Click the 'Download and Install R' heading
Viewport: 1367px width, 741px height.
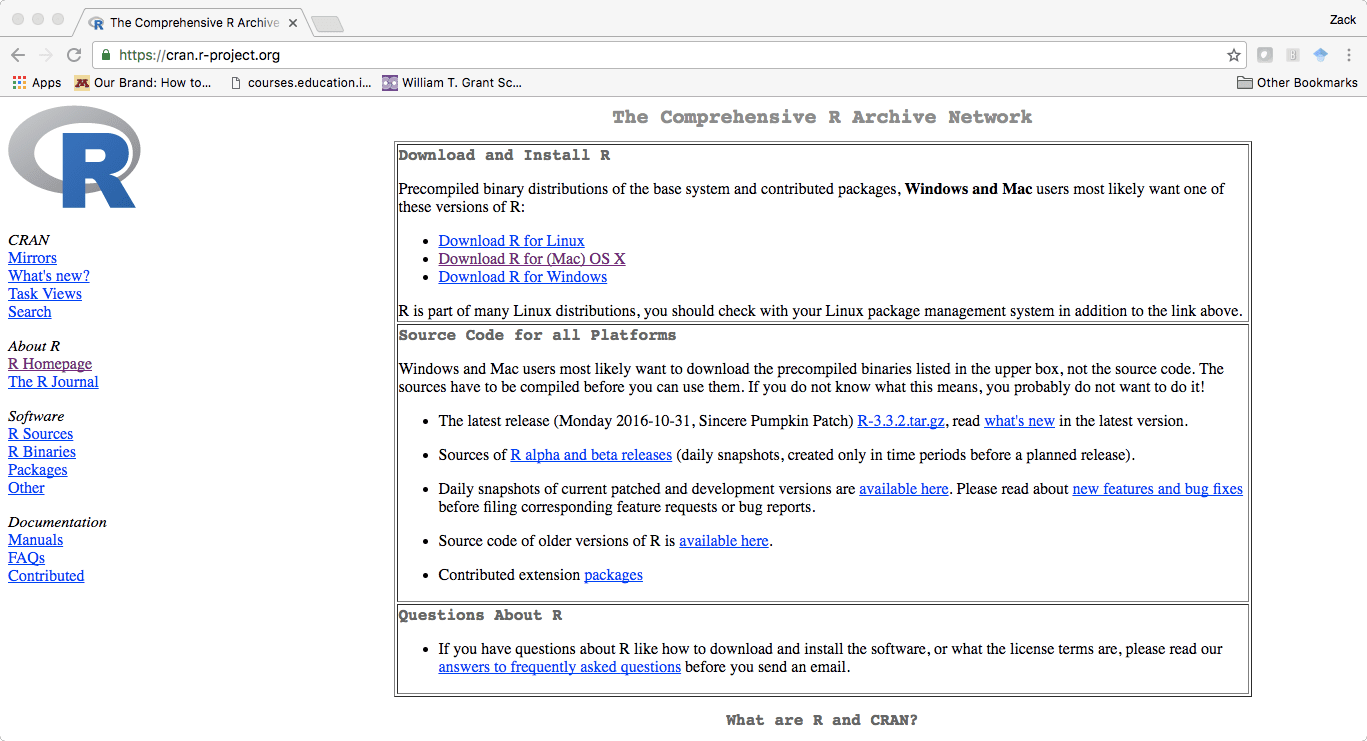tap(504, 155)
